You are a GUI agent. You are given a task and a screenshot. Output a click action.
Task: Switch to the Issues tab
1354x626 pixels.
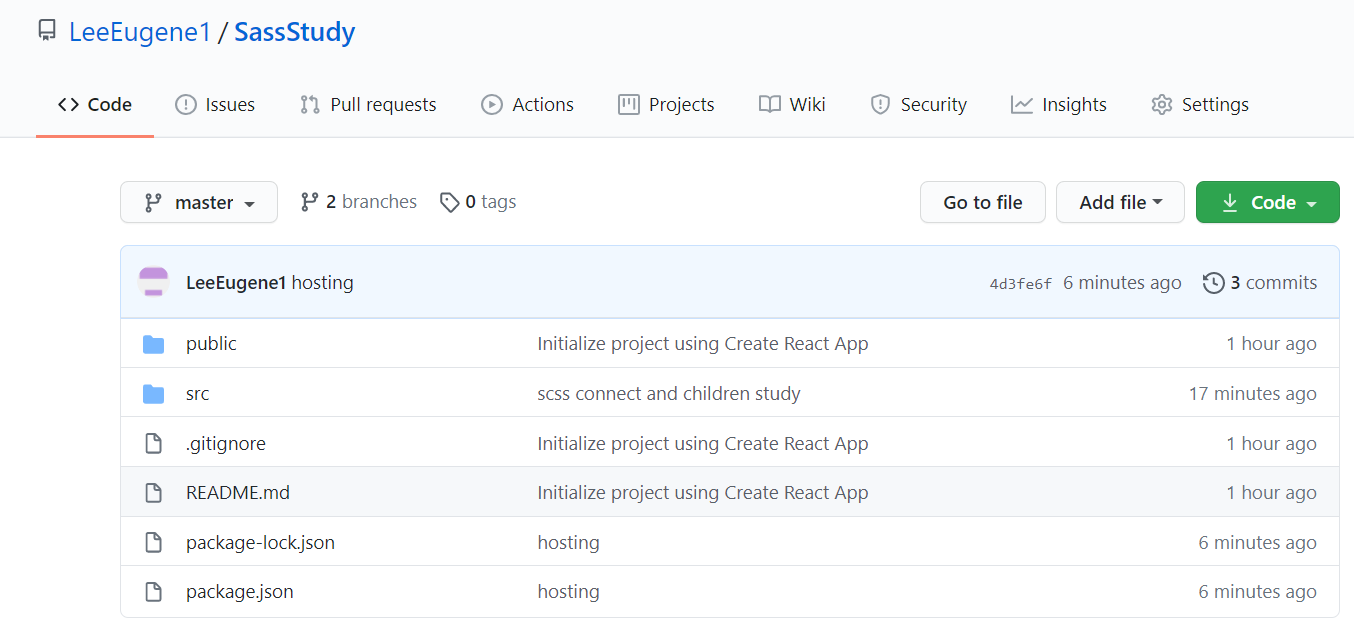(215, 104)
